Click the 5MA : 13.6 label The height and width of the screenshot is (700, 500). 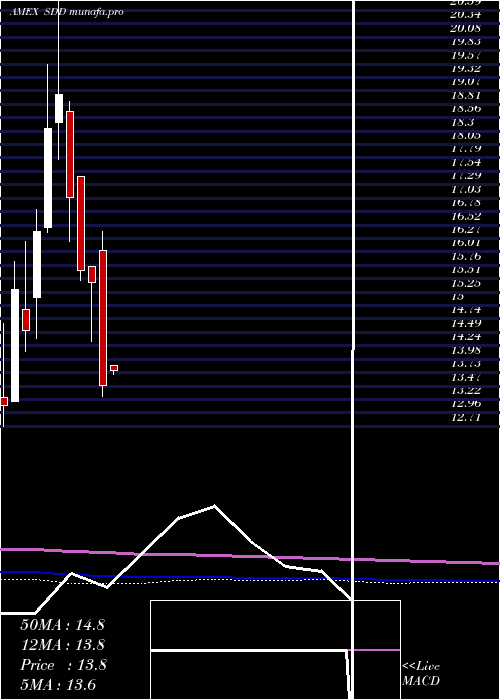(x=58, y=685)
